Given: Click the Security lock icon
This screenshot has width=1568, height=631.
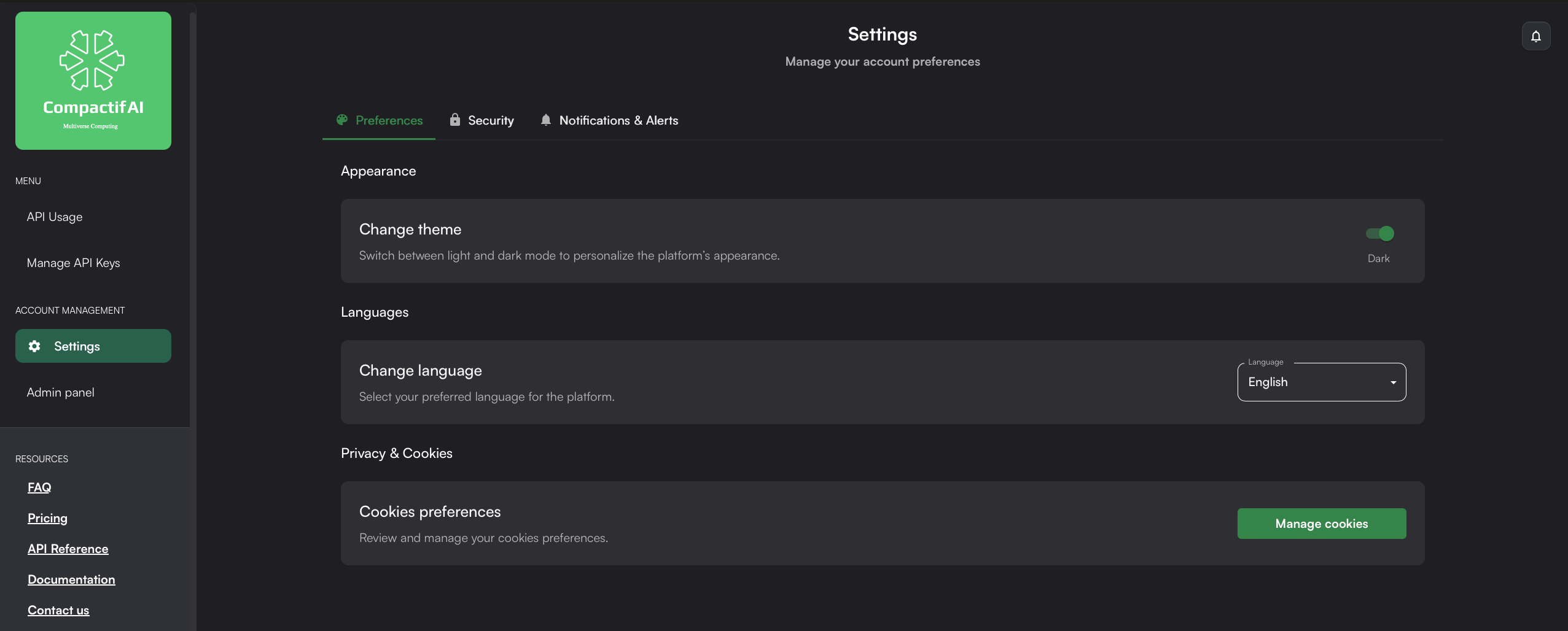Looking at the screenshot, I should [454, 120].
